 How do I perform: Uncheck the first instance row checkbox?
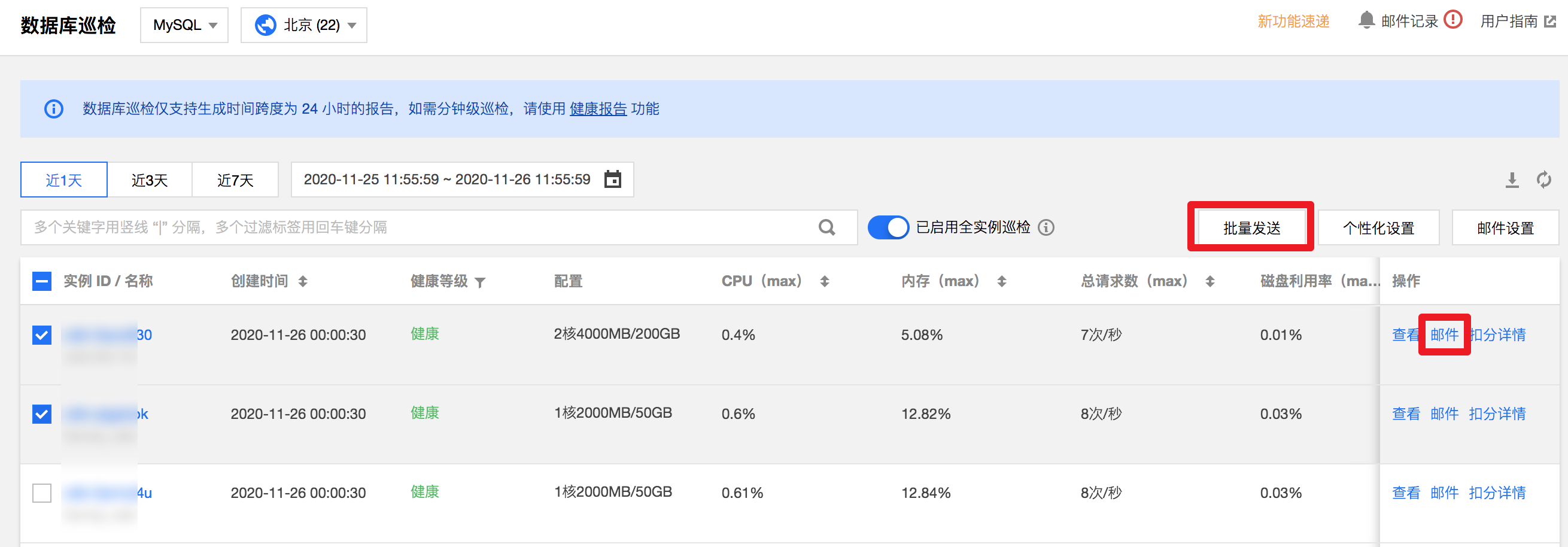coord(42,335)
